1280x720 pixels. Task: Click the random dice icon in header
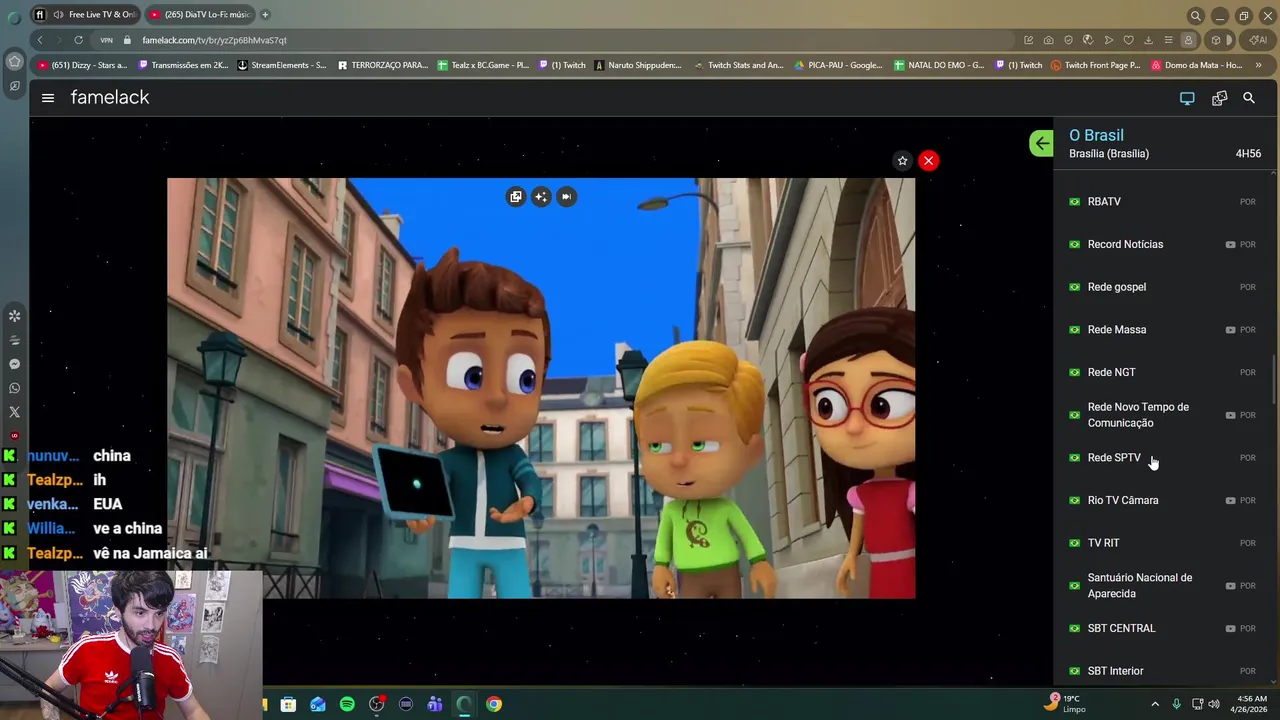1219,98
